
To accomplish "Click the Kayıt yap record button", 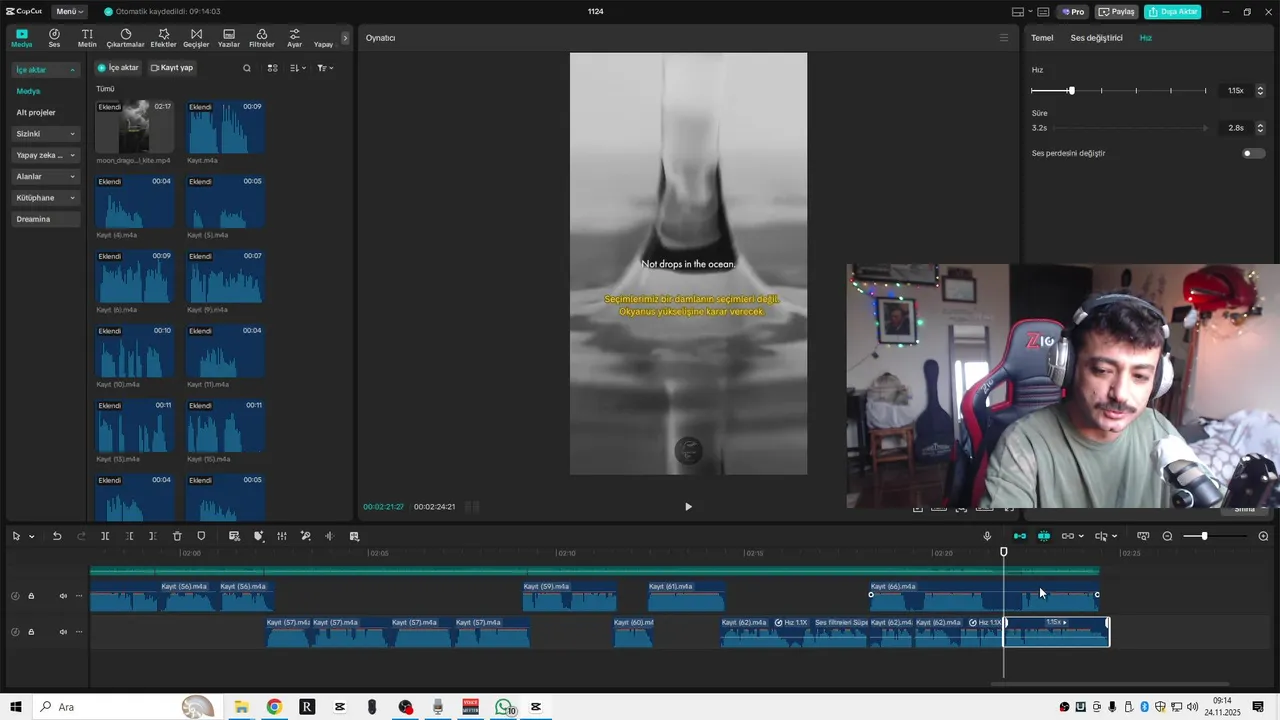I will pos(172,68).
